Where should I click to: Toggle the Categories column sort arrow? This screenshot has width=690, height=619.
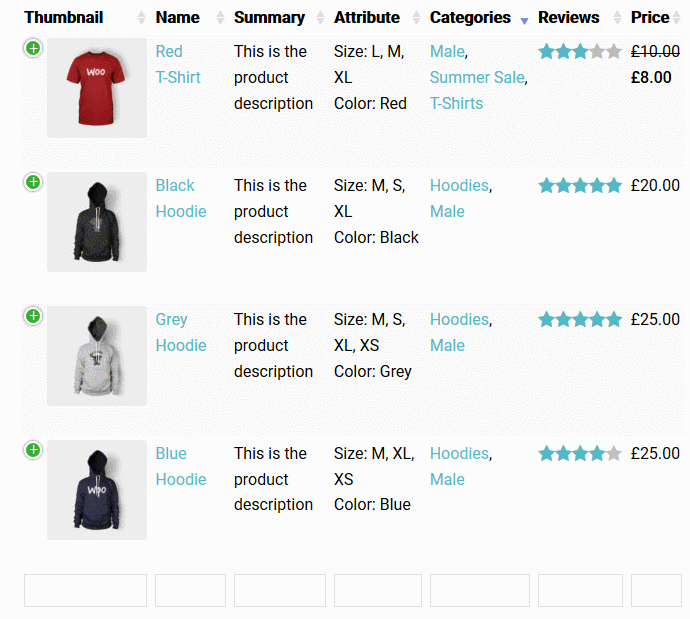tap(524, 20)
